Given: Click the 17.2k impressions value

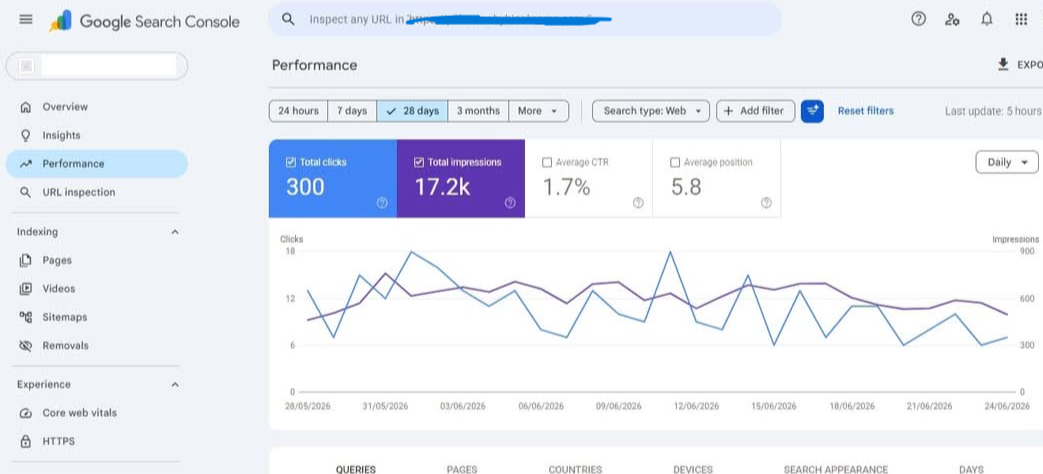Looking at the screenshot, I should (x=442, y=187).
